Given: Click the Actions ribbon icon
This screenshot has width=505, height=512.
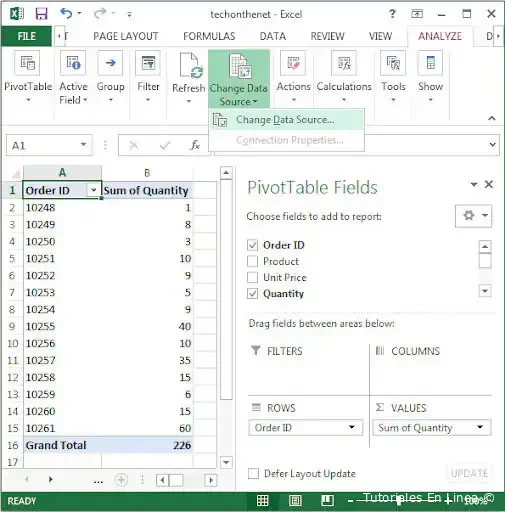Looking at the screenshot, I should [293, 63].
